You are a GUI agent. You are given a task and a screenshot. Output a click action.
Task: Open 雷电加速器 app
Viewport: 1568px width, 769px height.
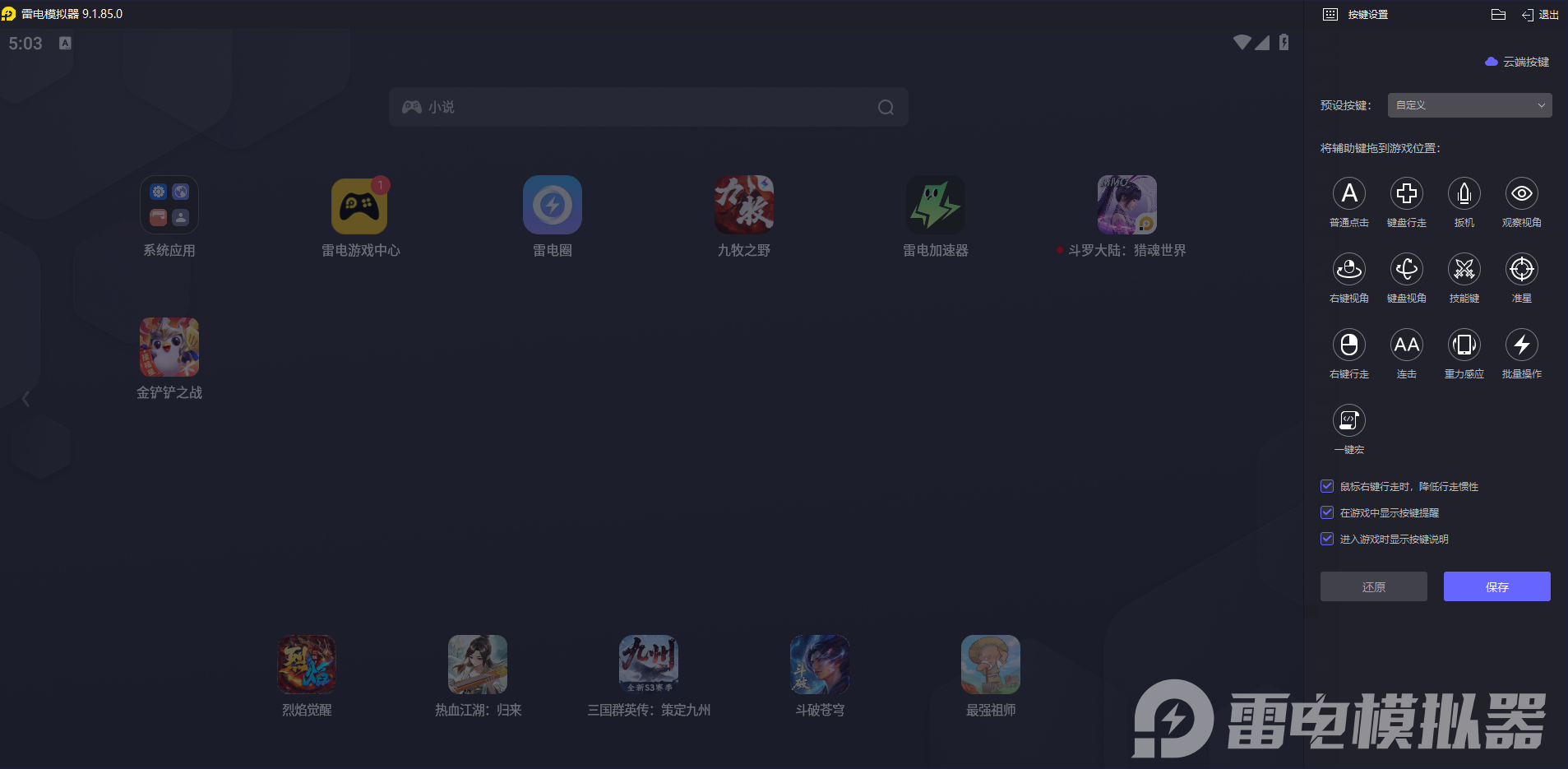point(936,205)
